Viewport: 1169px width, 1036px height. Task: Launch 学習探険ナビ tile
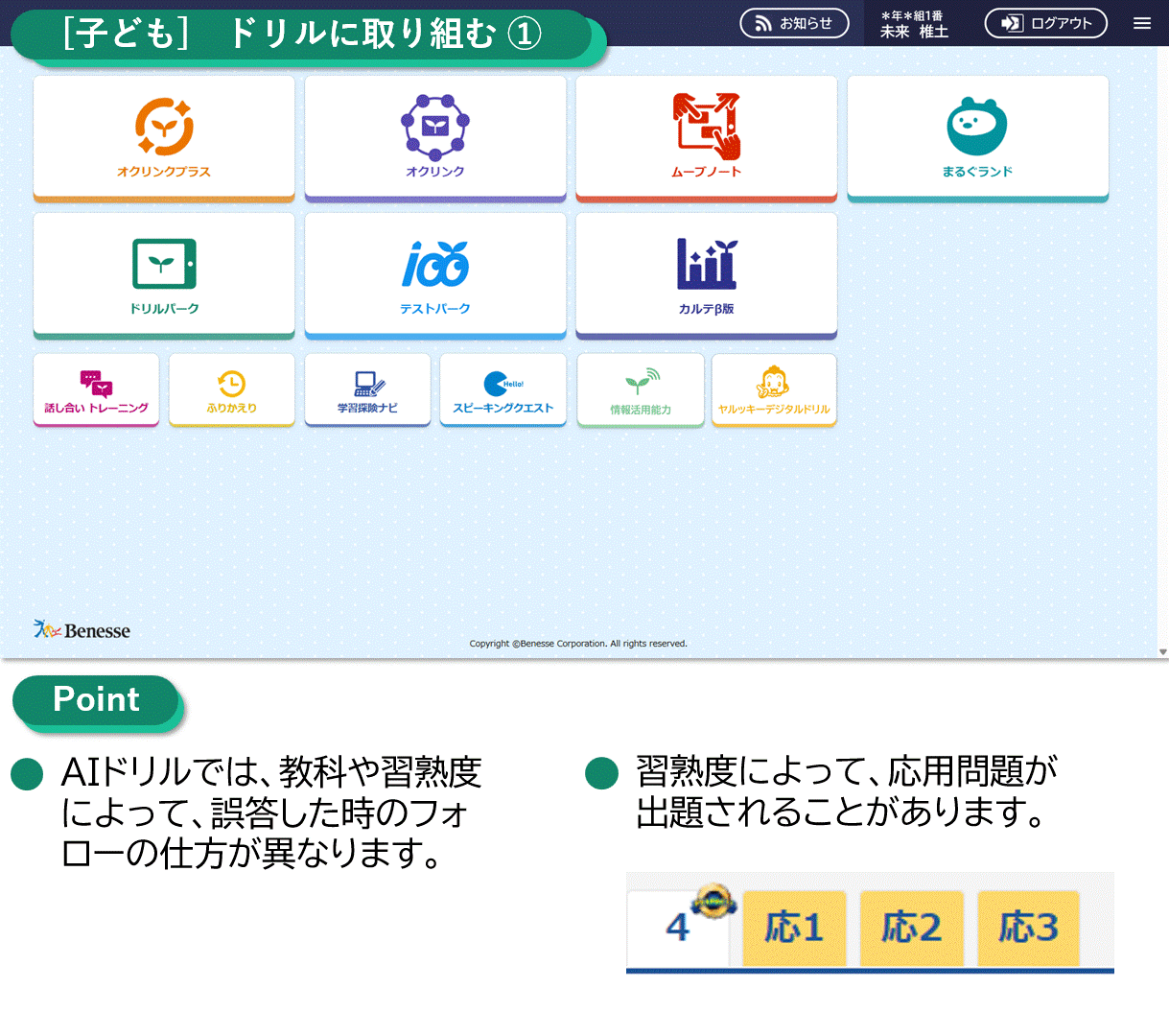click(367, 389)
